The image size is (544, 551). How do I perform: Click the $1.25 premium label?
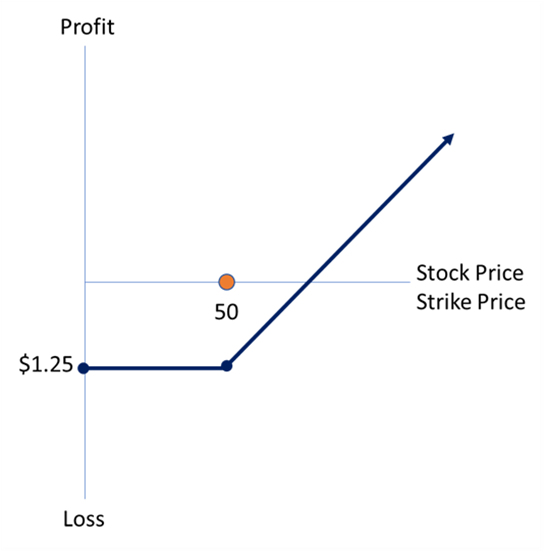point(46,364)
